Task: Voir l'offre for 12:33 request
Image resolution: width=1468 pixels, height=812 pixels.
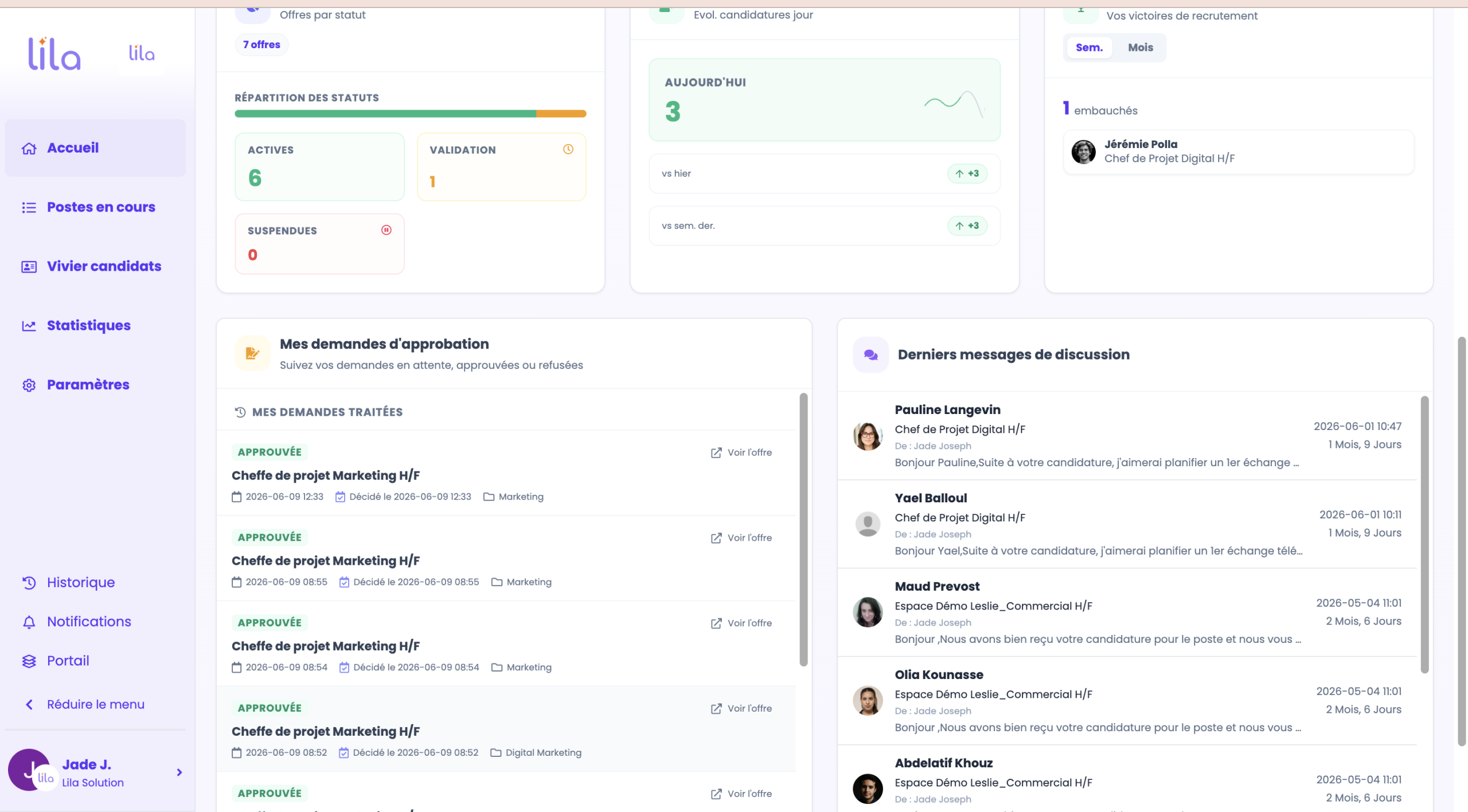Action: [x=741, y=452]
